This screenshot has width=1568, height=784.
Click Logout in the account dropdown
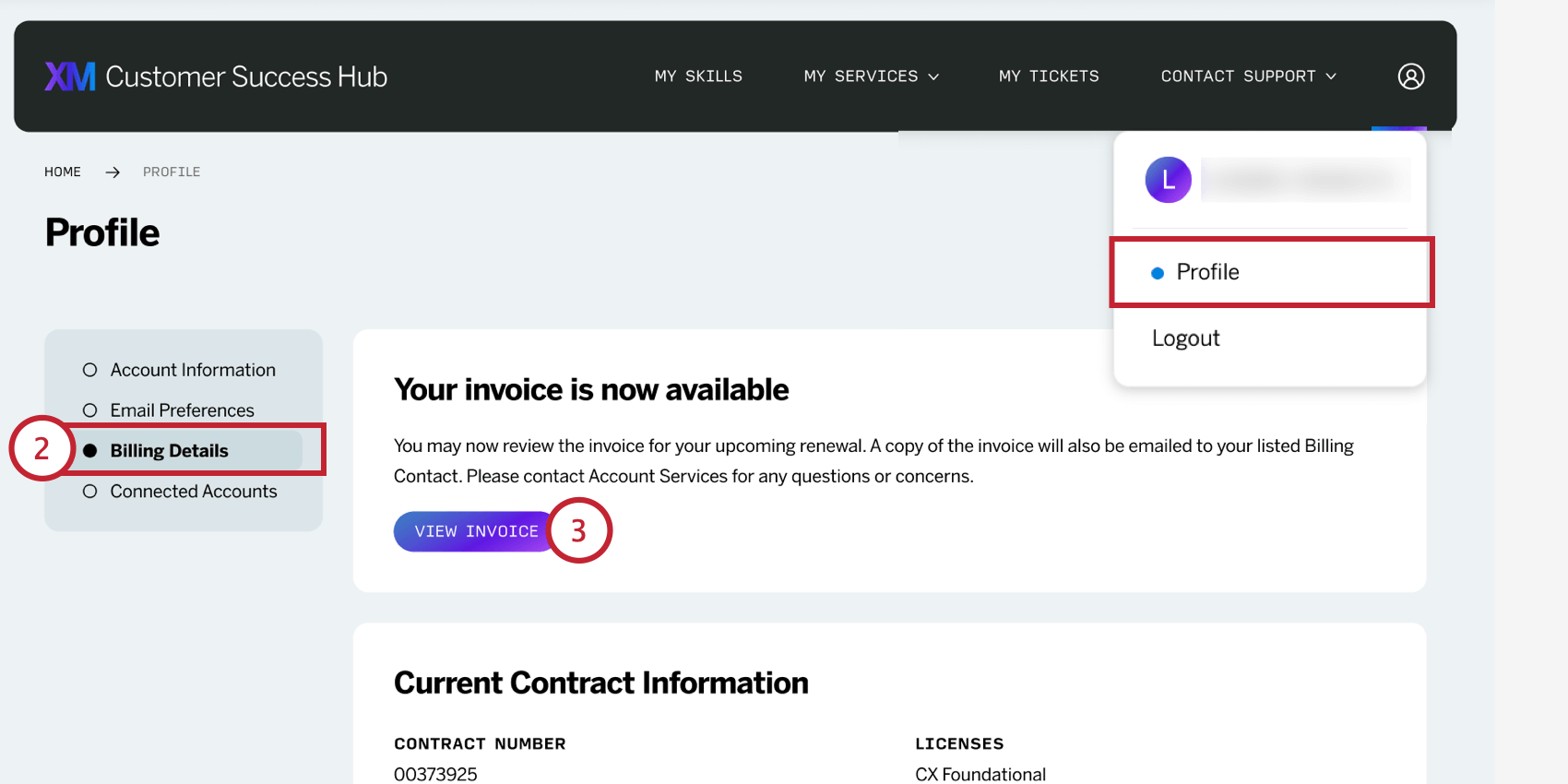[1186, 338]
